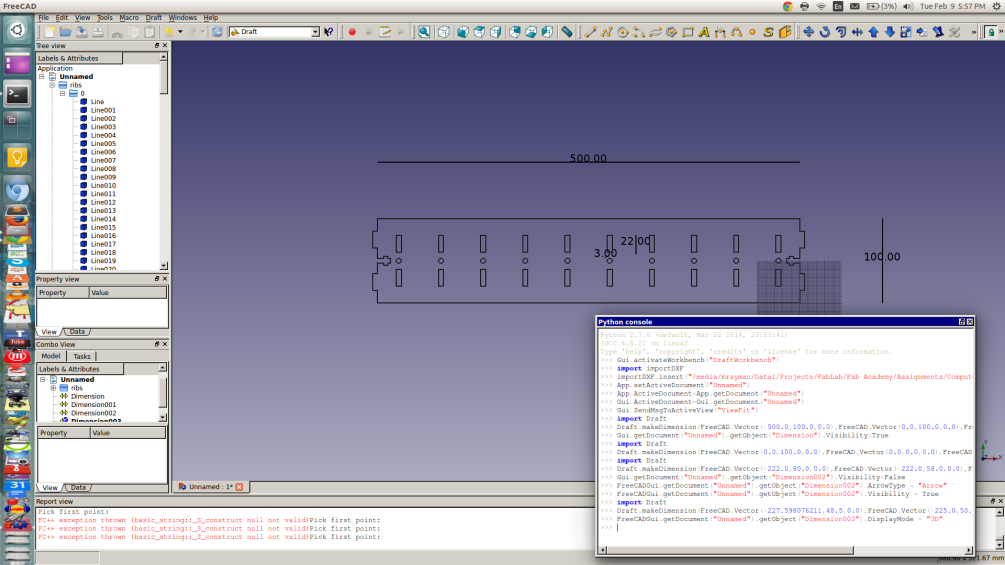
Task: Start macro recording with red button
Action: (x=352, y=32)
